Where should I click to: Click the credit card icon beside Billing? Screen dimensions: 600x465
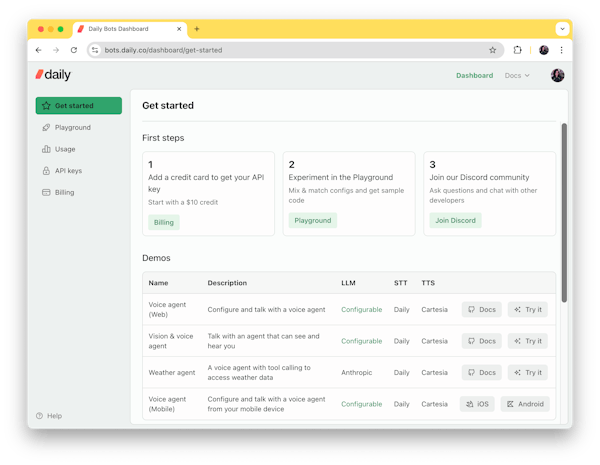coord(46,193)
